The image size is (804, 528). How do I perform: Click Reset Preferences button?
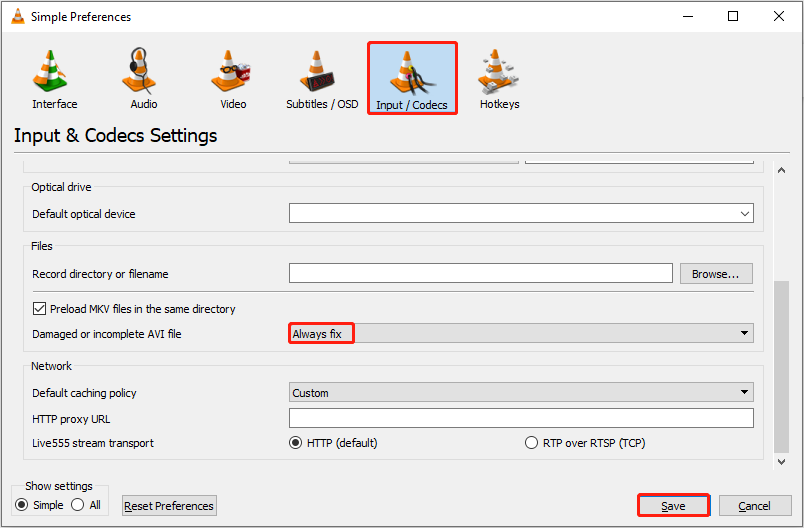click(x=169, y=506)
